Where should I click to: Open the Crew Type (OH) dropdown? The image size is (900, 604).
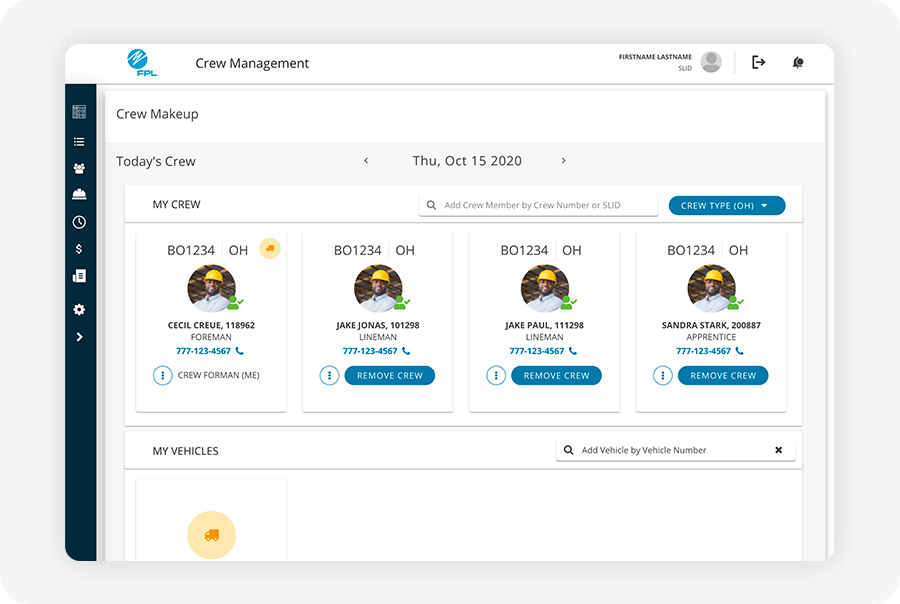click(727, 206)
